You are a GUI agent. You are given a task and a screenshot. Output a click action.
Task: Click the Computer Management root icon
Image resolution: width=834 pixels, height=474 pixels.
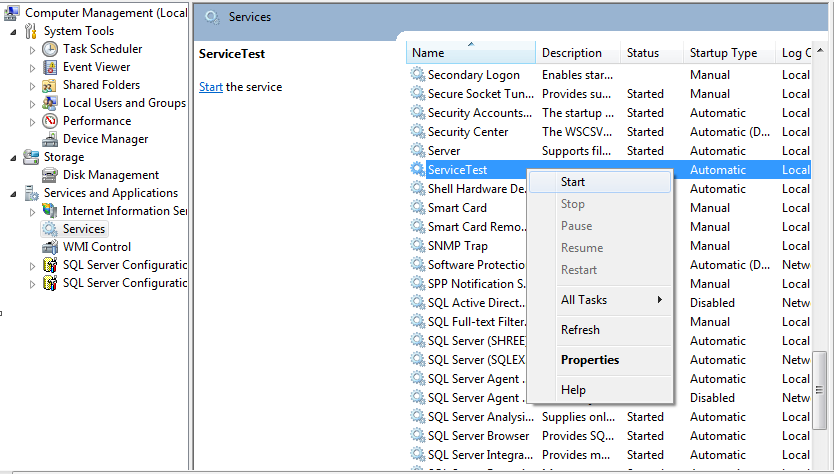click(x=12, y=13)
